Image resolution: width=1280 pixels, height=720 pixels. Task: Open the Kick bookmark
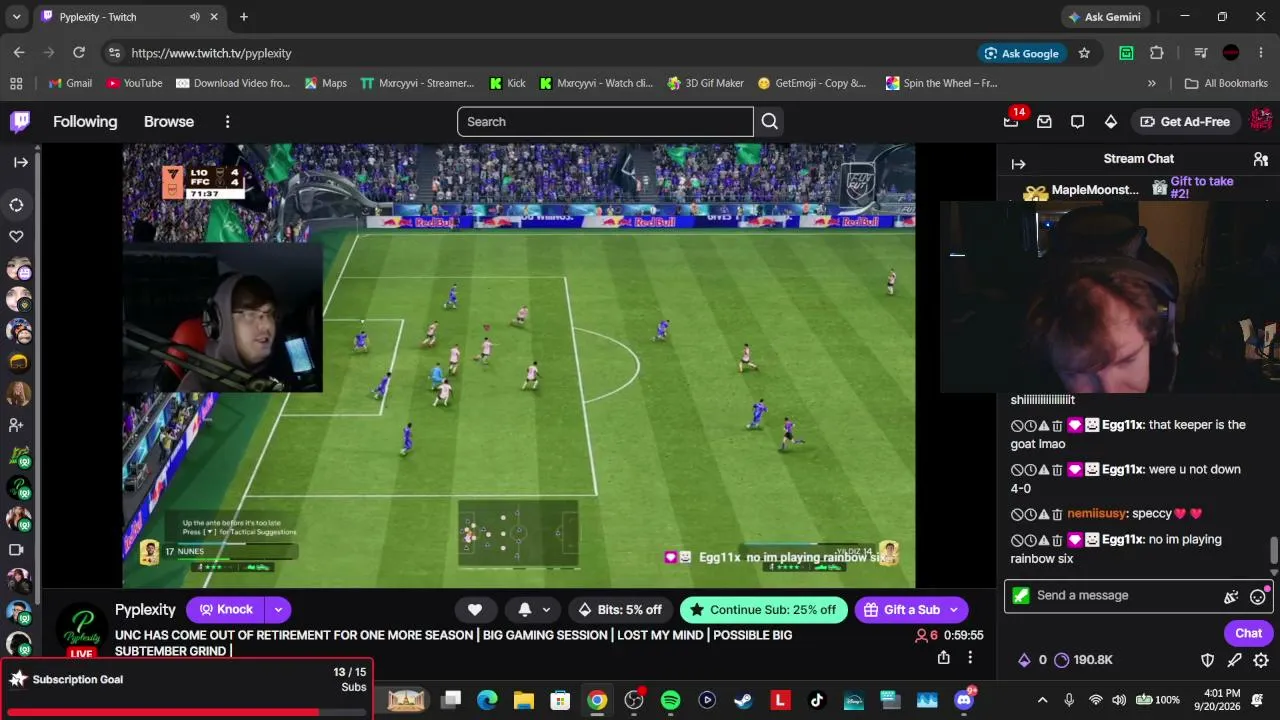pos(507,83)
